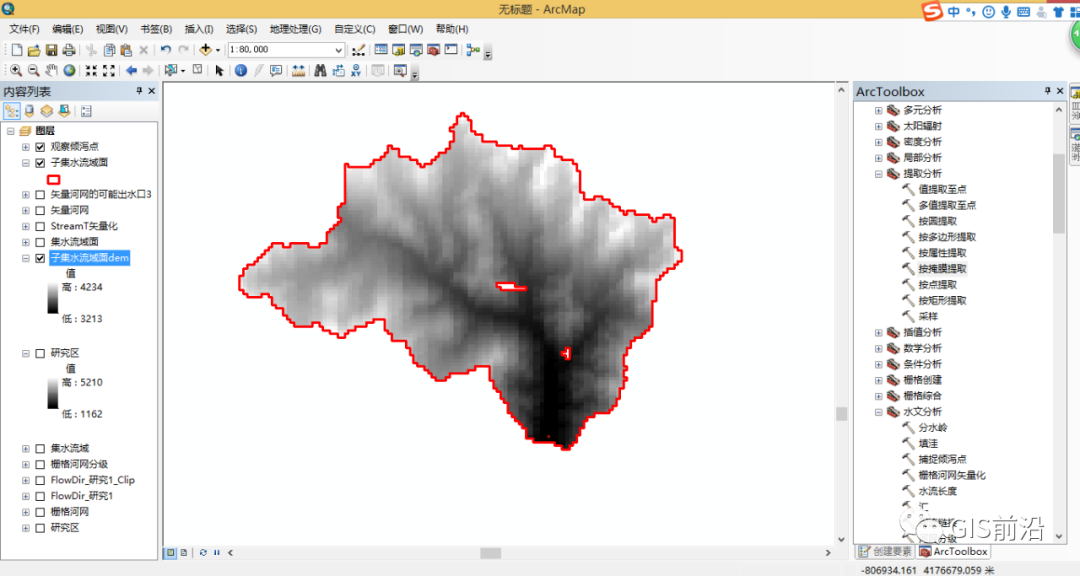Switch to List By Visibility view
This screenshot has height=576, width=1080.
click(x=46, y=111)
